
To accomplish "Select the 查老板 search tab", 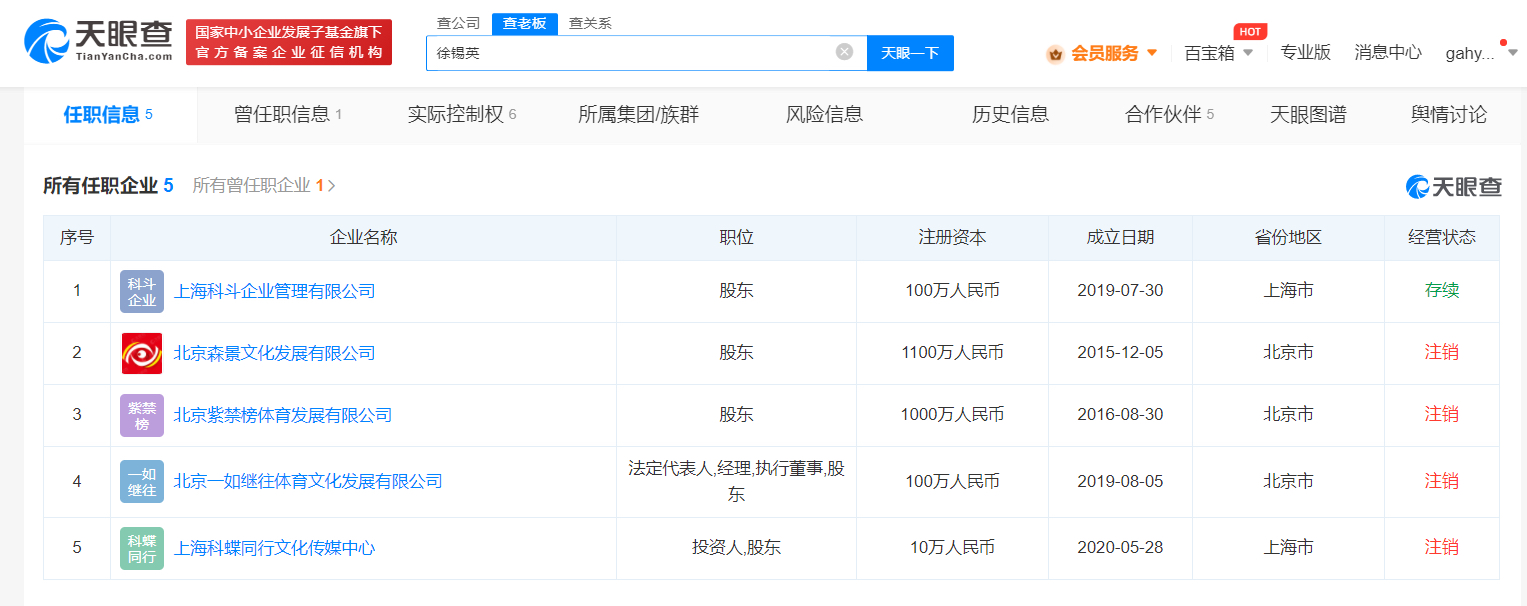I will [x=525, y=23].
